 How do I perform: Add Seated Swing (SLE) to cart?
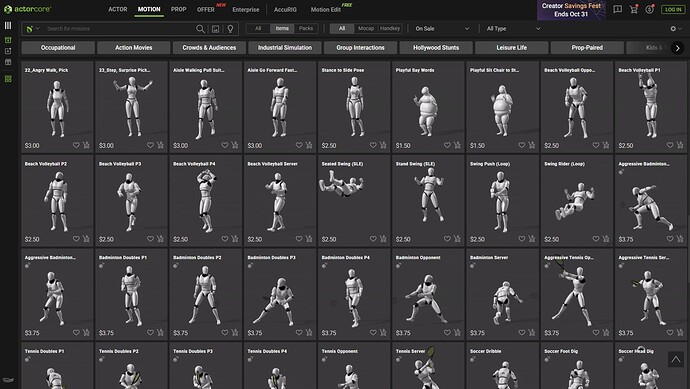pyautogui.click(x=383, y=239)
